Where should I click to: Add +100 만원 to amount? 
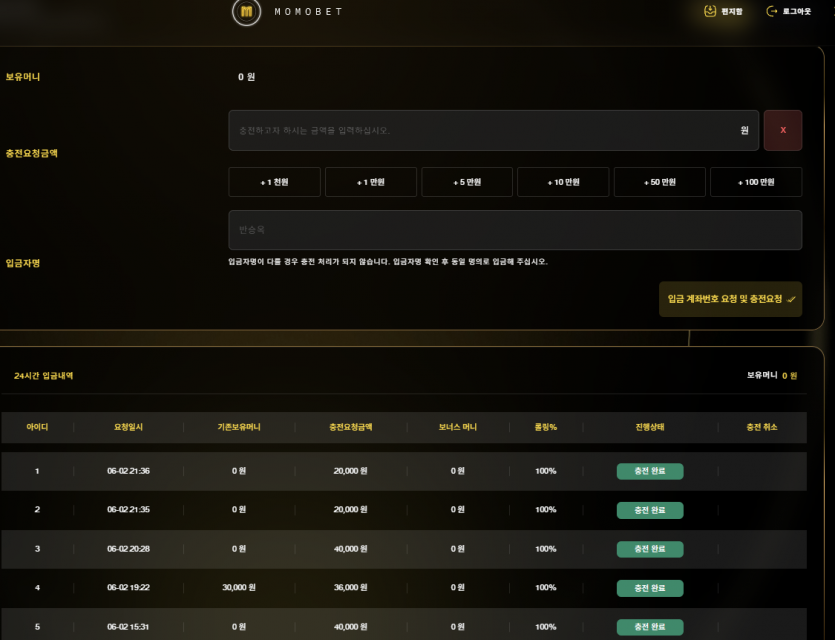tap(756, 182)
